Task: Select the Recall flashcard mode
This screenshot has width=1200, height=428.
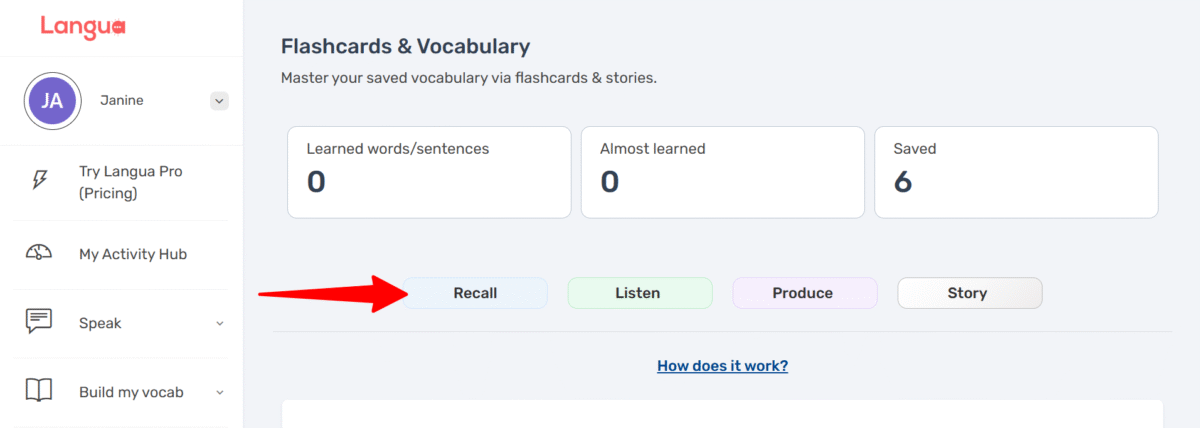Action: [x=475, y=293]
